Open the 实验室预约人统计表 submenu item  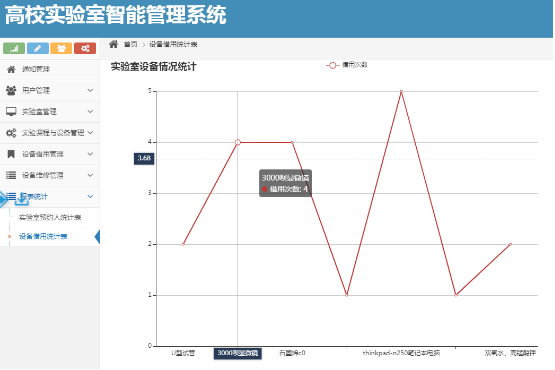50,217
